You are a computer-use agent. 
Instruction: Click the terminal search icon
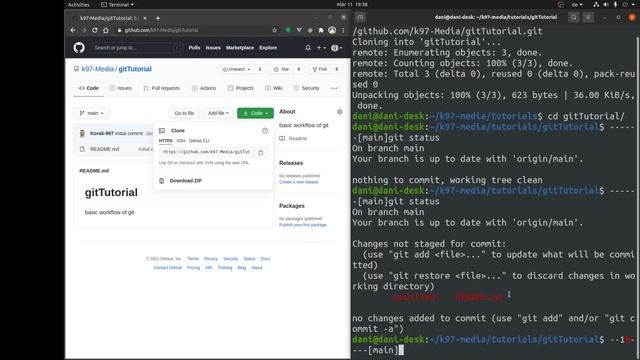573,17
